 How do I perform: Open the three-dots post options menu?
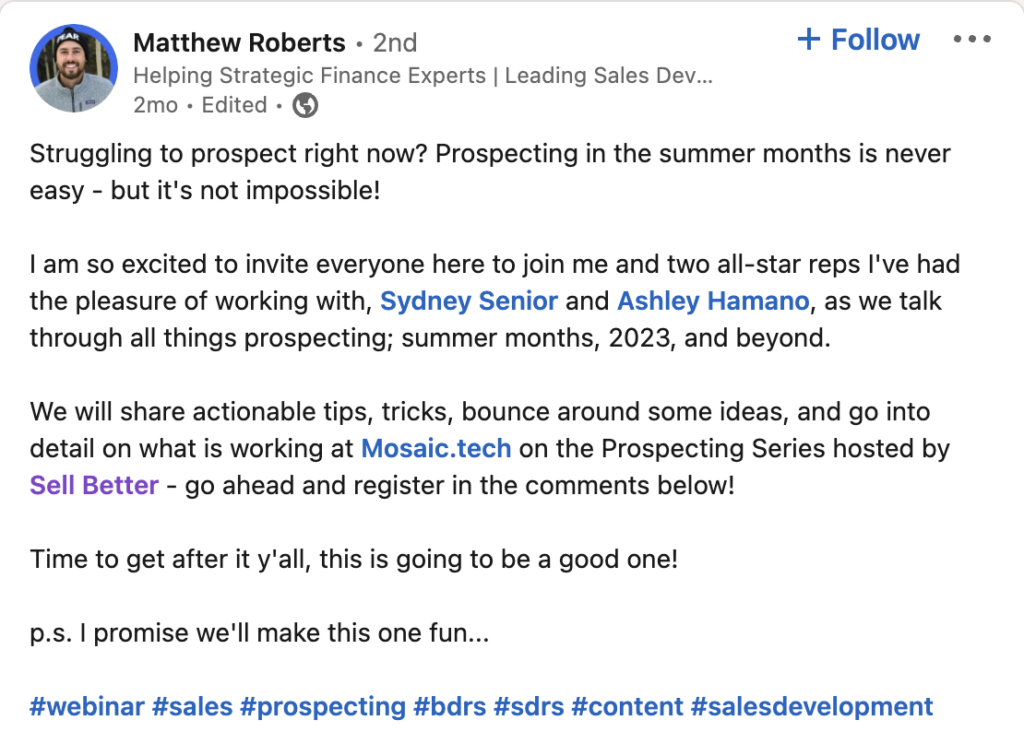click(971, 40)
